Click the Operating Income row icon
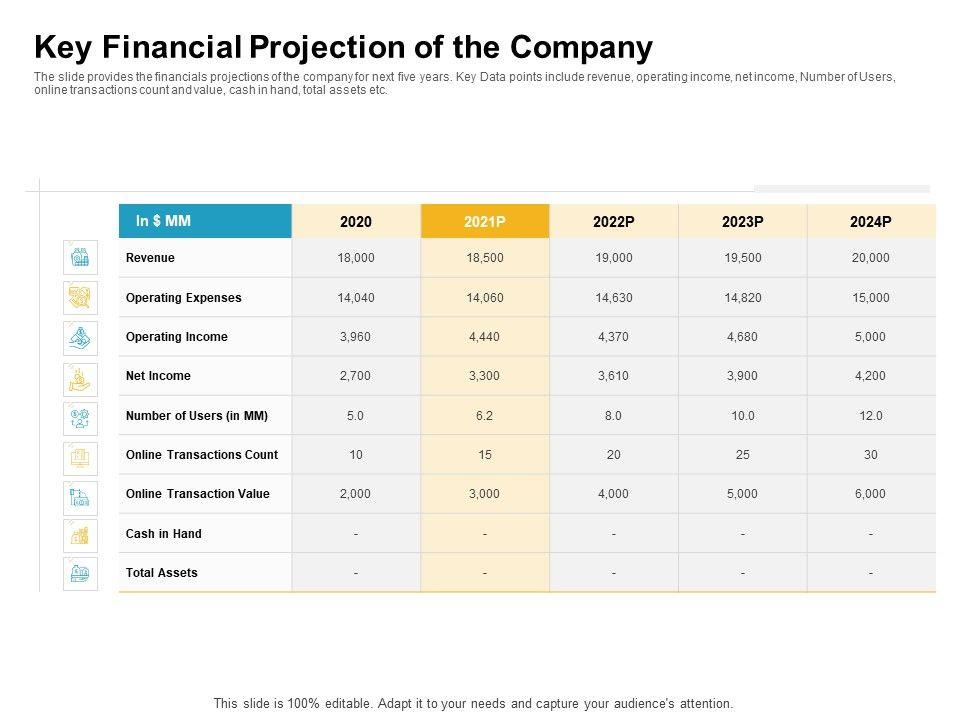This screenshot has height=720, width=960. click(80, 337)
